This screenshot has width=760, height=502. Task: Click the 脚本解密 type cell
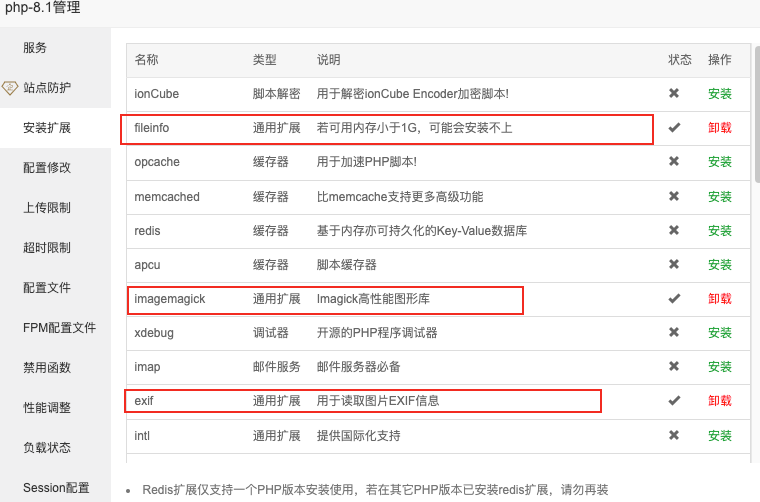point(276,94)
